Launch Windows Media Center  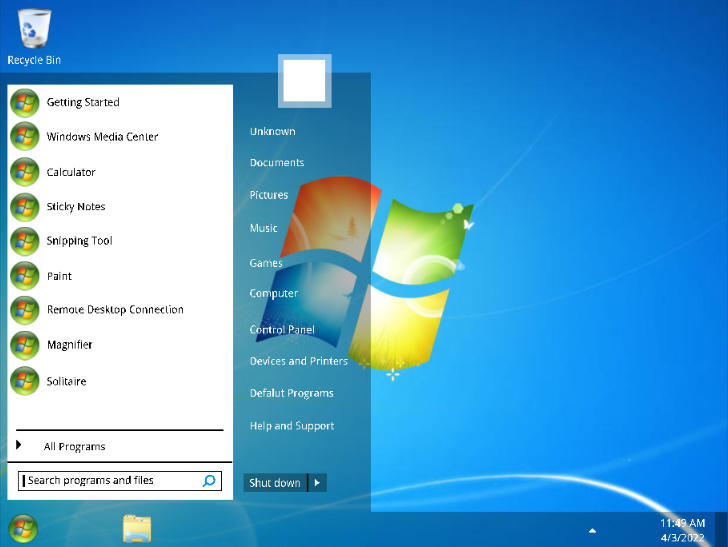(102, 137)
